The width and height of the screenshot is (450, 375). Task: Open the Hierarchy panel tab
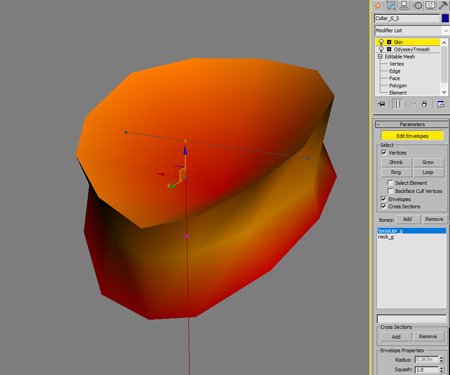[404, 5]
